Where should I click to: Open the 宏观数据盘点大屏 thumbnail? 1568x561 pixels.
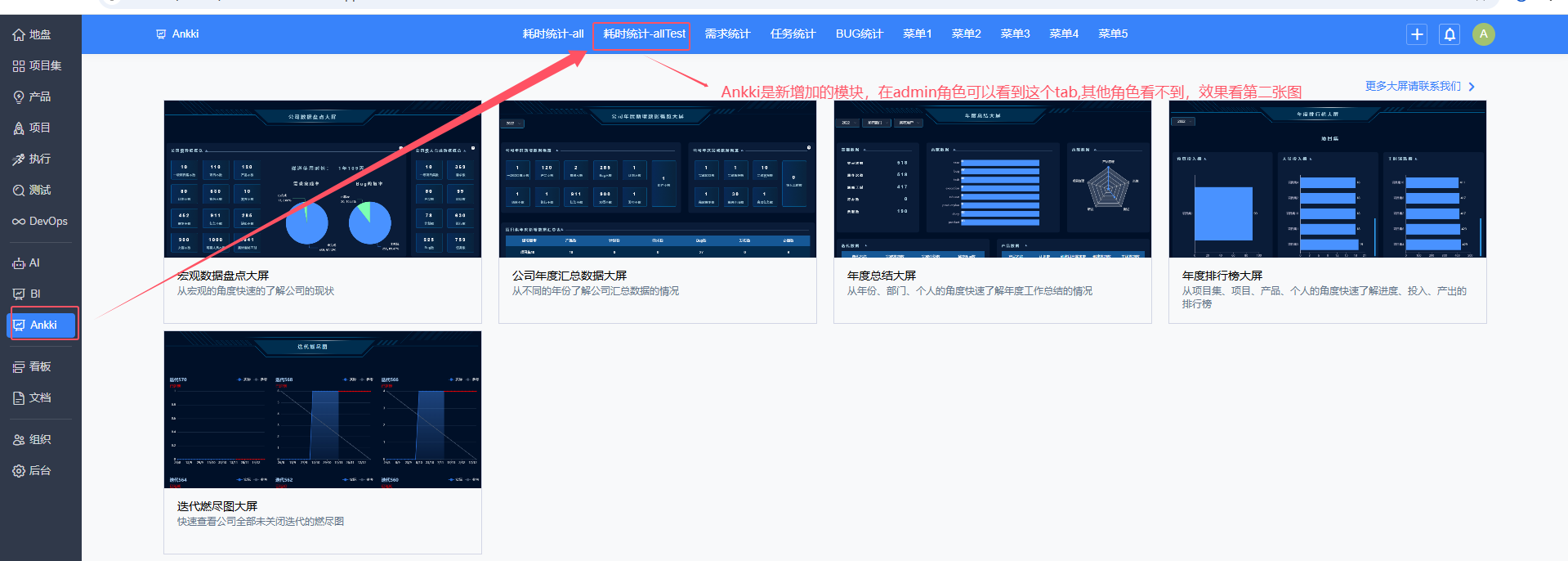[x=323, y=179]
